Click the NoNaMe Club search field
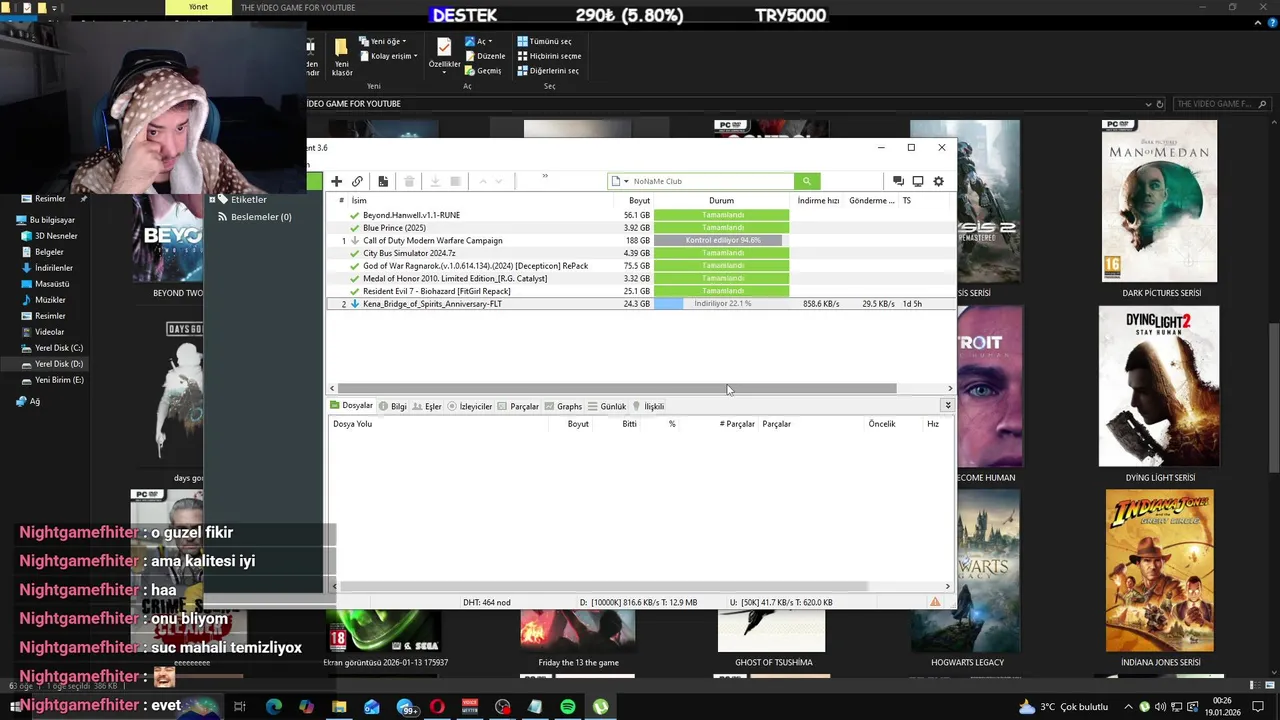The width and height of the screenshot is (1280, 720). coord(712,181)
